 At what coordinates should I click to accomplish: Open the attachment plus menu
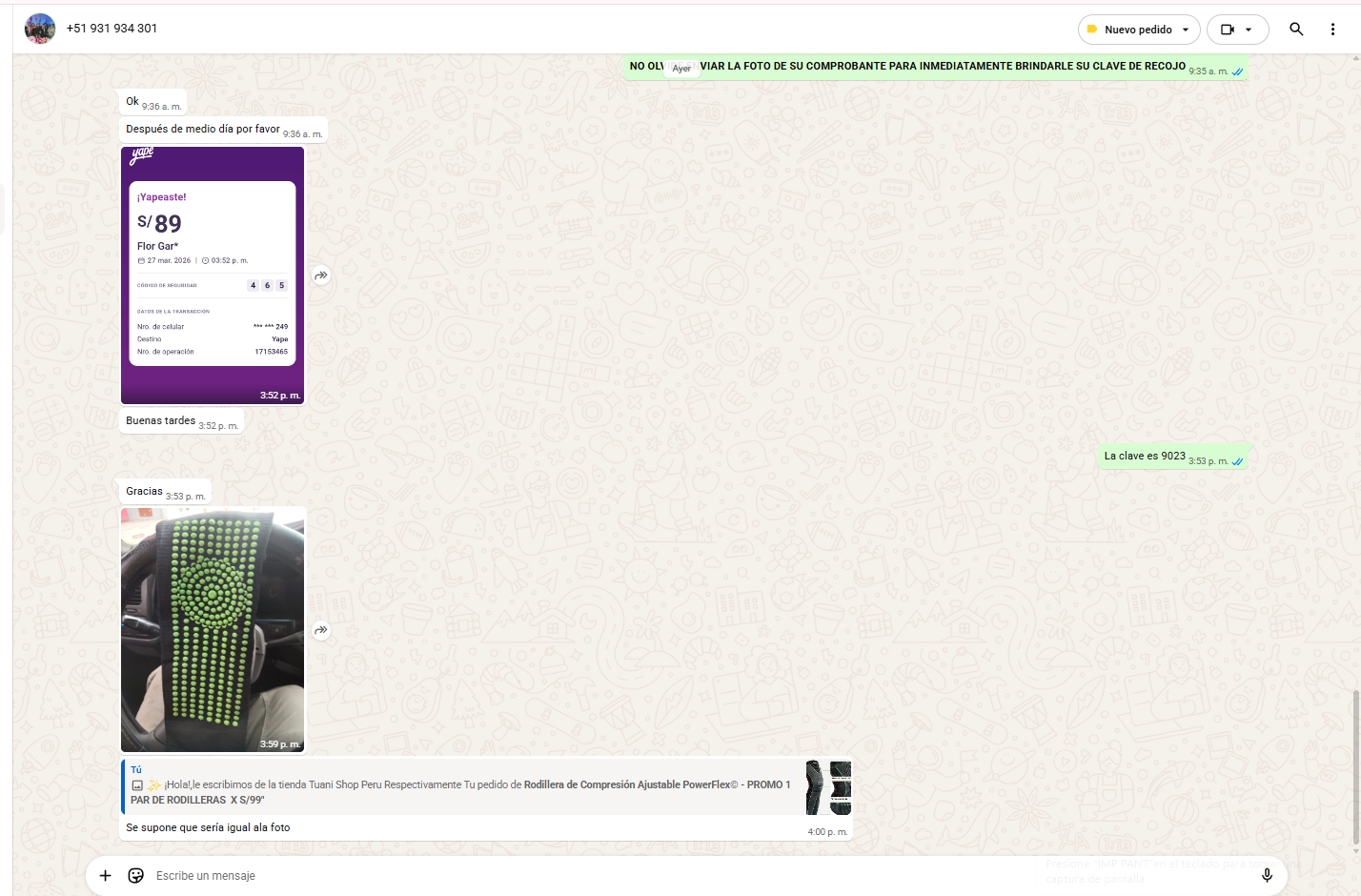[106, 875]
